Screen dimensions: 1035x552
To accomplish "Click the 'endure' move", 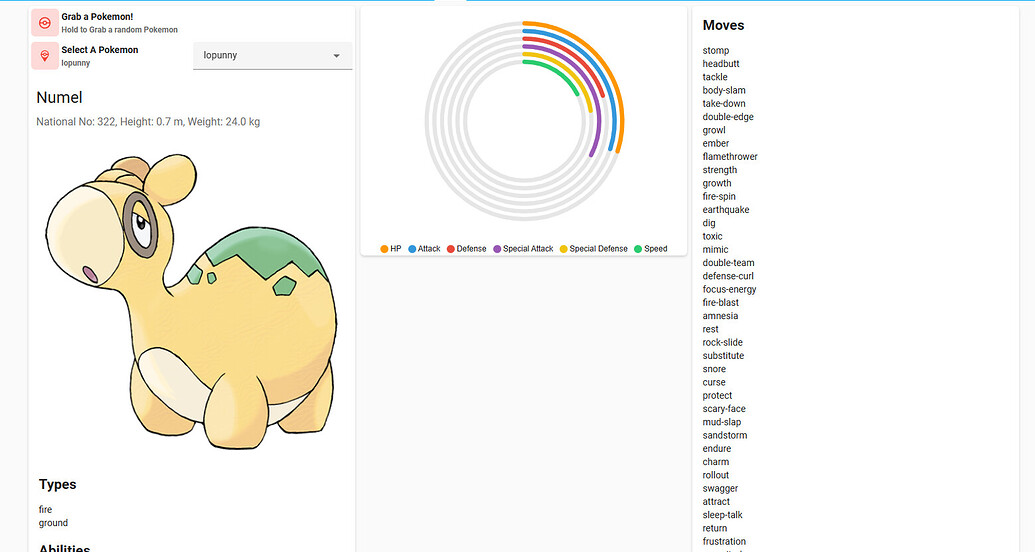I will [717, 448].
